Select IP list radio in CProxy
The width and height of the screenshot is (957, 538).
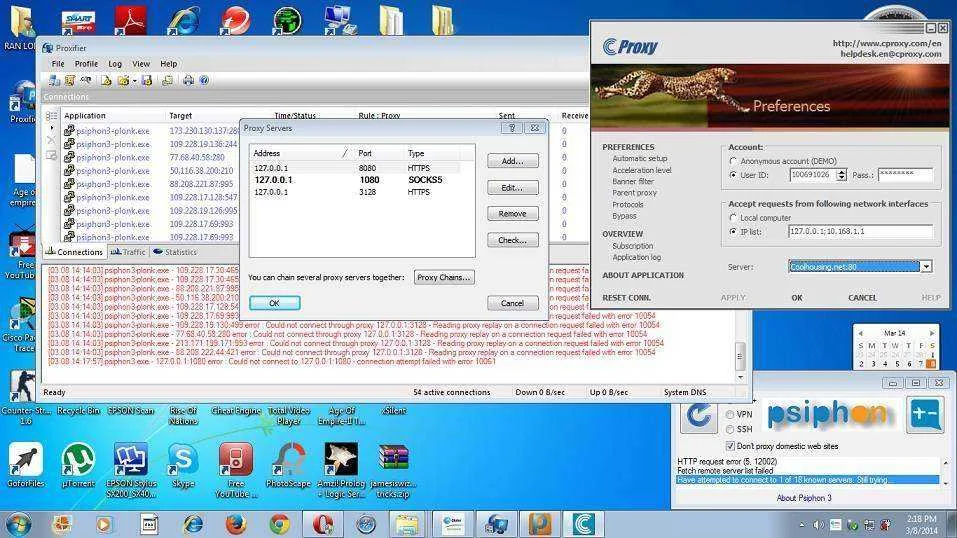click(733, 231)
